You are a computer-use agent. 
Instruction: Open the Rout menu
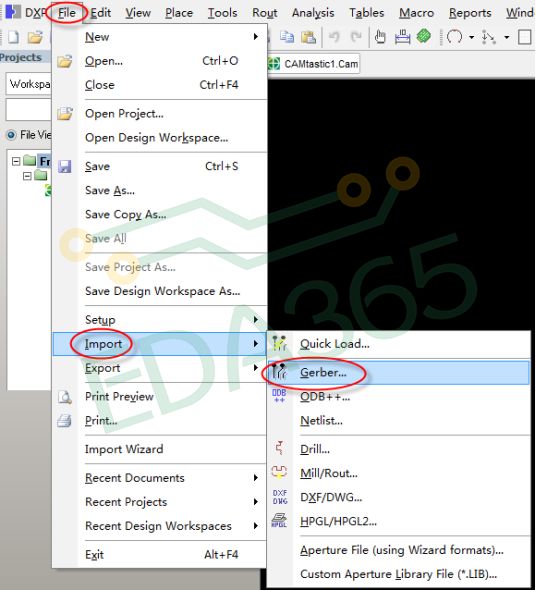[x=265, y=13]
